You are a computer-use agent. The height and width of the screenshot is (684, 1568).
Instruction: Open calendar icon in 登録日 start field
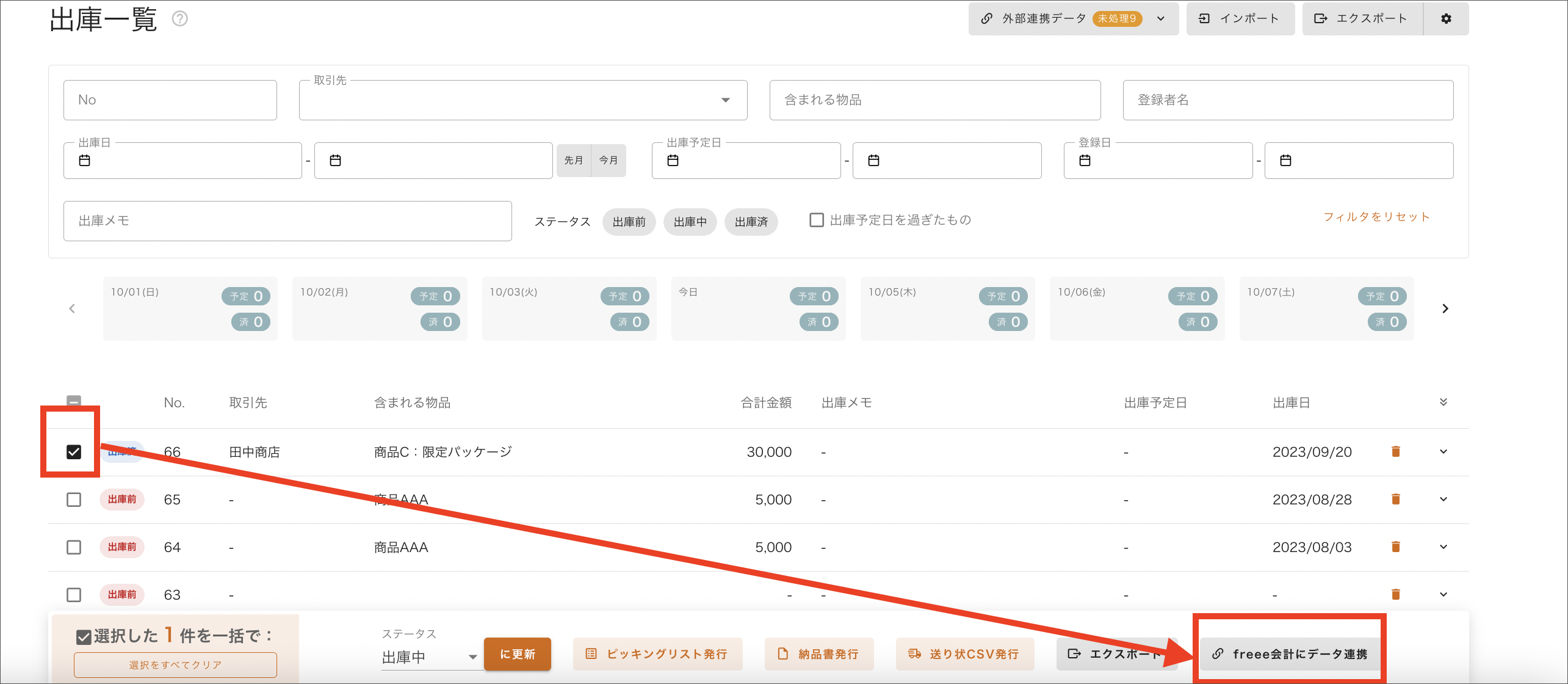(x=1085, y=161)
